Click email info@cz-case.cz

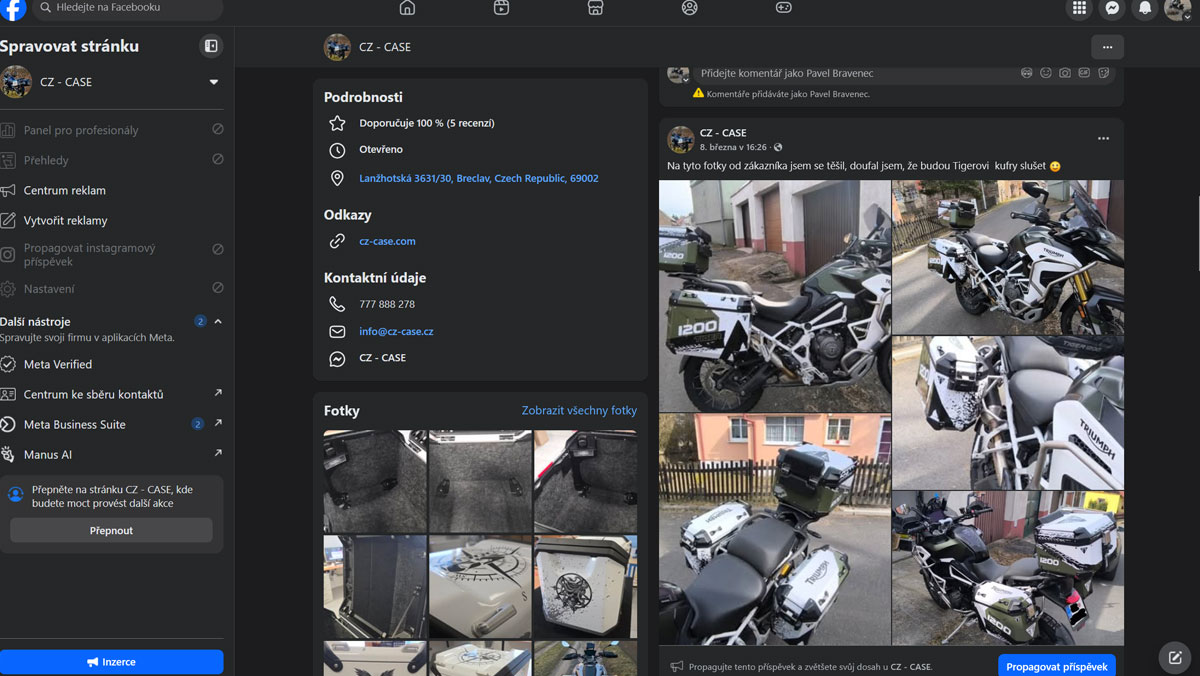coord(396,331)
